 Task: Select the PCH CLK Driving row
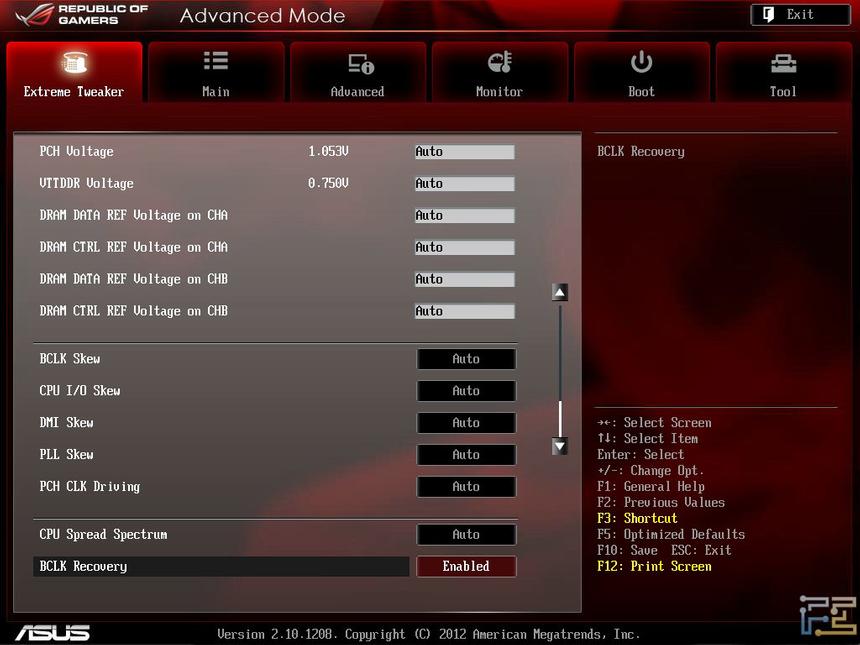coord(230,486)
